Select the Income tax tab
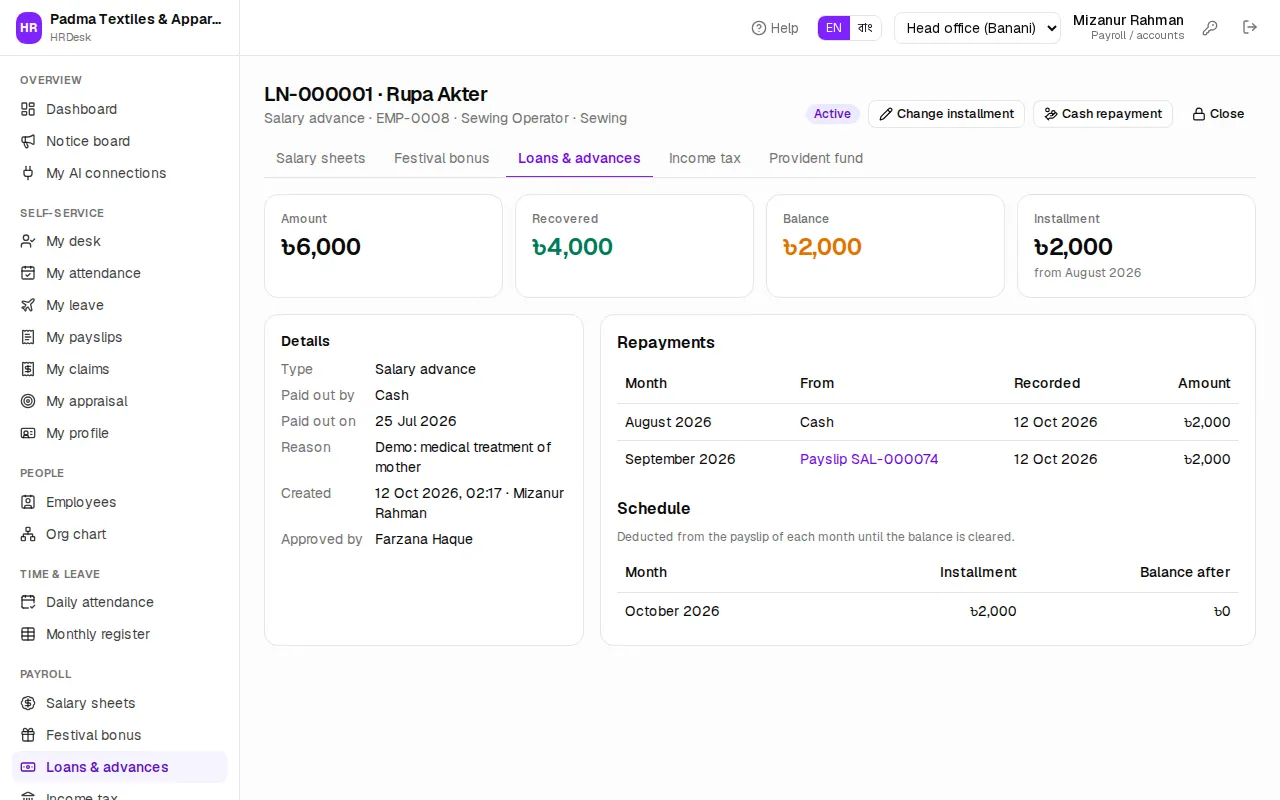This screenshot has width=1280, height=800. tap(705, 158)
